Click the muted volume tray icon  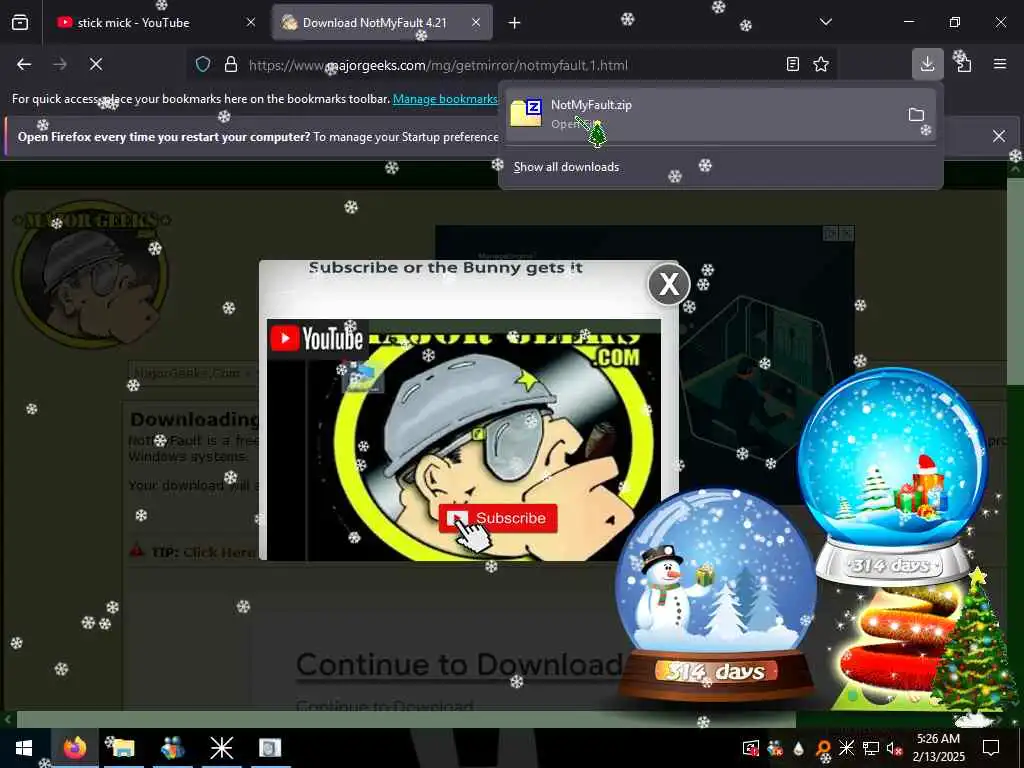pos(893,748)
